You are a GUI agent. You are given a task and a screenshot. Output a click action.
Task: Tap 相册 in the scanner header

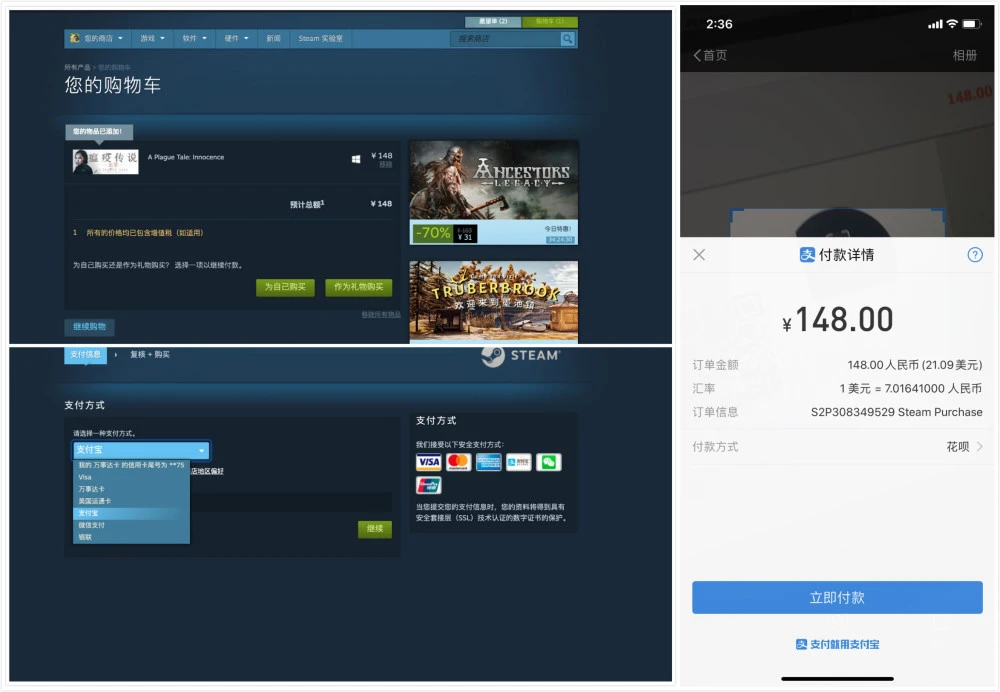click(x=965, y=55)
